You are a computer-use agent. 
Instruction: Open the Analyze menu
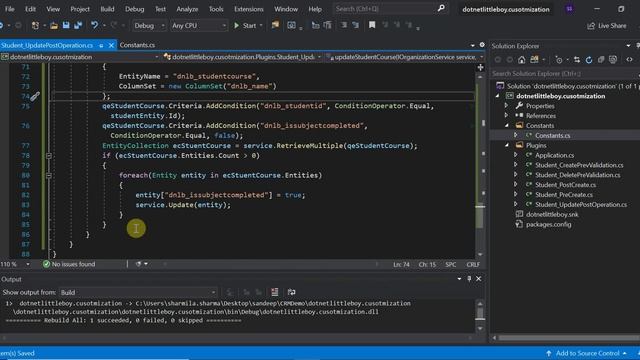187,9
